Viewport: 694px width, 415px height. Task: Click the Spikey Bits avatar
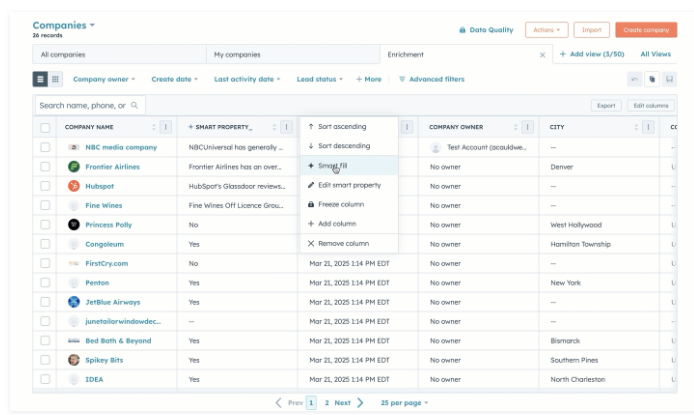73,360
